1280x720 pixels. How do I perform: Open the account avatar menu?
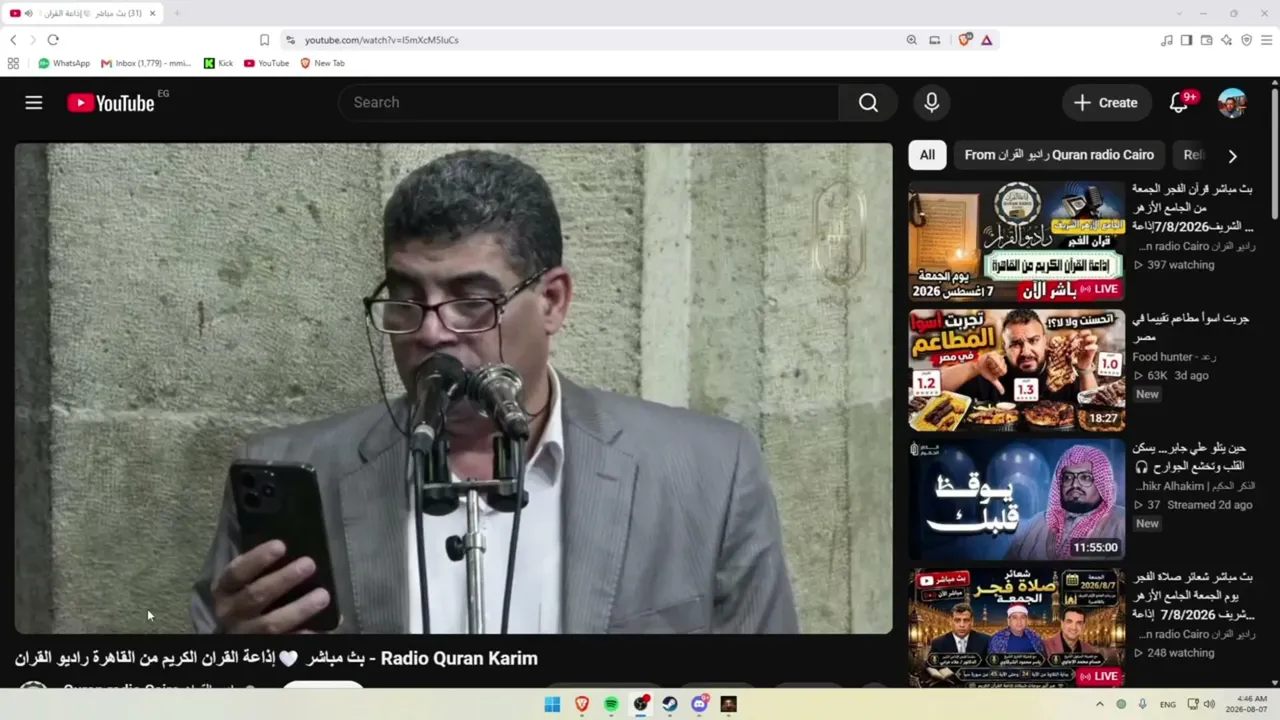(x=1232, y=103)
